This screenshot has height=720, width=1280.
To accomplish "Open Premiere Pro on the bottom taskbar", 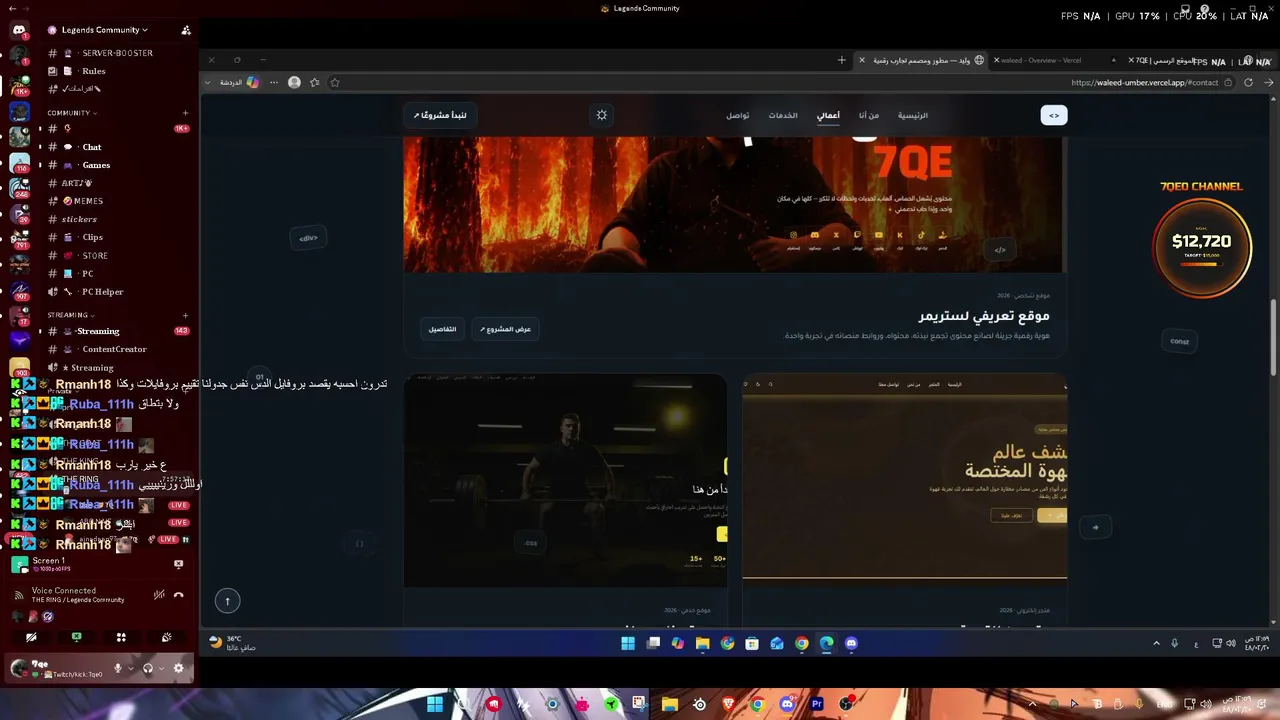I will tap(817, 704).
